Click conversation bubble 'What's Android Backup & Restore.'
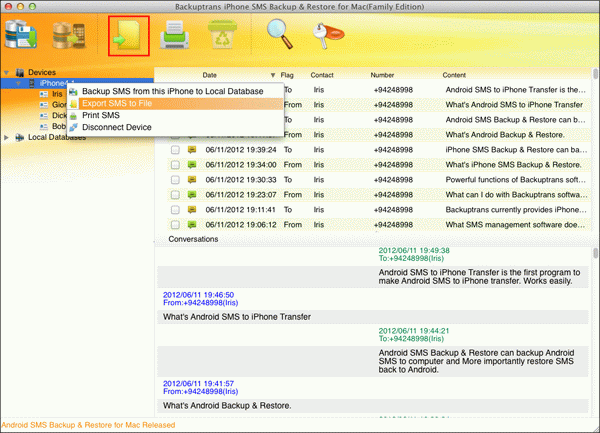The height and width of the screenshot is (433, 600). pos(227,405)
